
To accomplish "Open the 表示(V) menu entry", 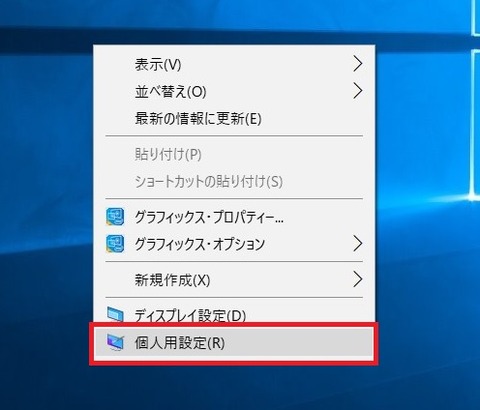I will click(x=234, y=64).
